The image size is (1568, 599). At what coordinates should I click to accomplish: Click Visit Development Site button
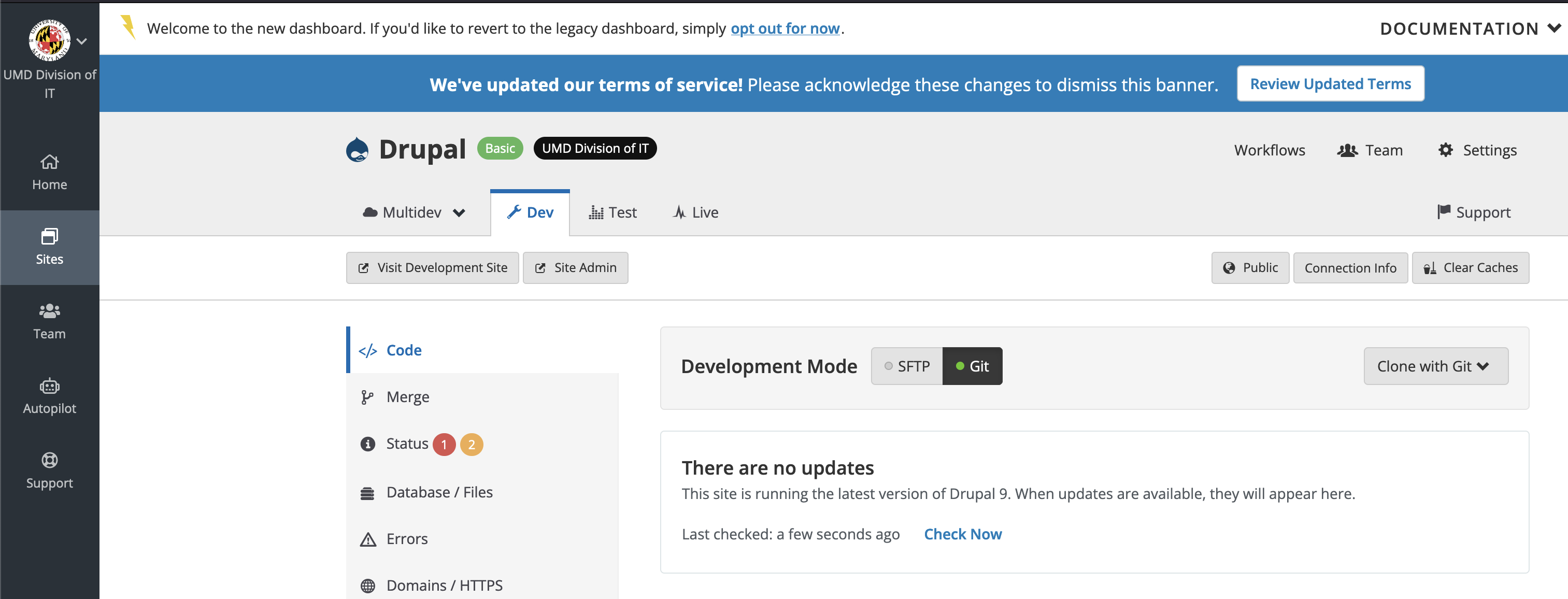coord(432,268)
